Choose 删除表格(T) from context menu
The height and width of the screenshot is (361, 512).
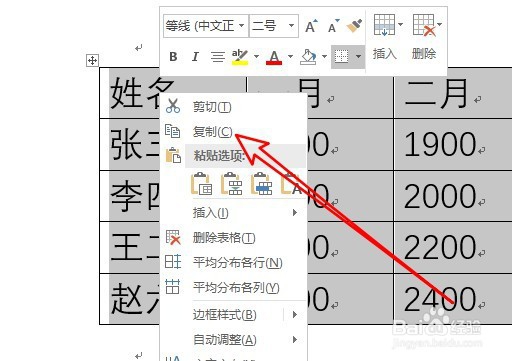(x=233, y=238)
